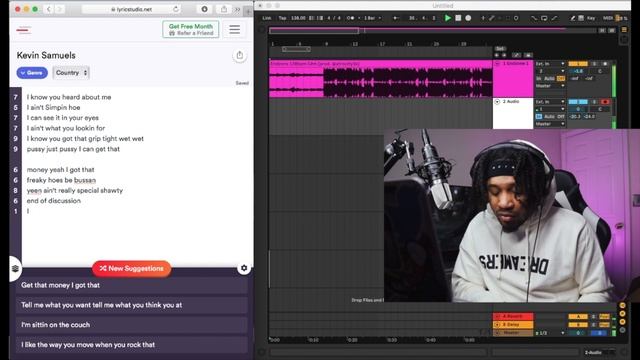
Task: Toggle In/Out section show-hide circle
Action: click(622, 305)
